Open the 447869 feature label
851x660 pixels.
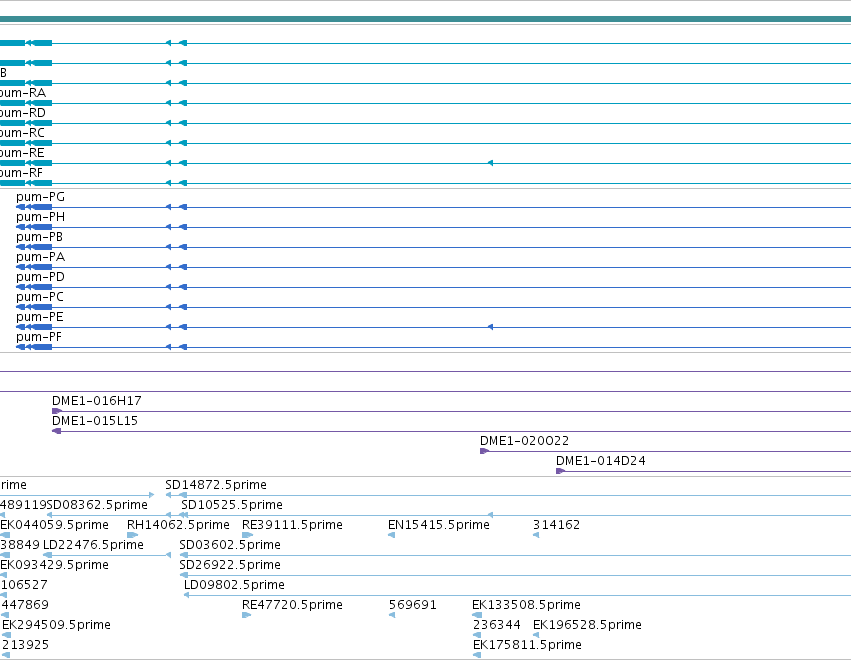click(25, 605)
